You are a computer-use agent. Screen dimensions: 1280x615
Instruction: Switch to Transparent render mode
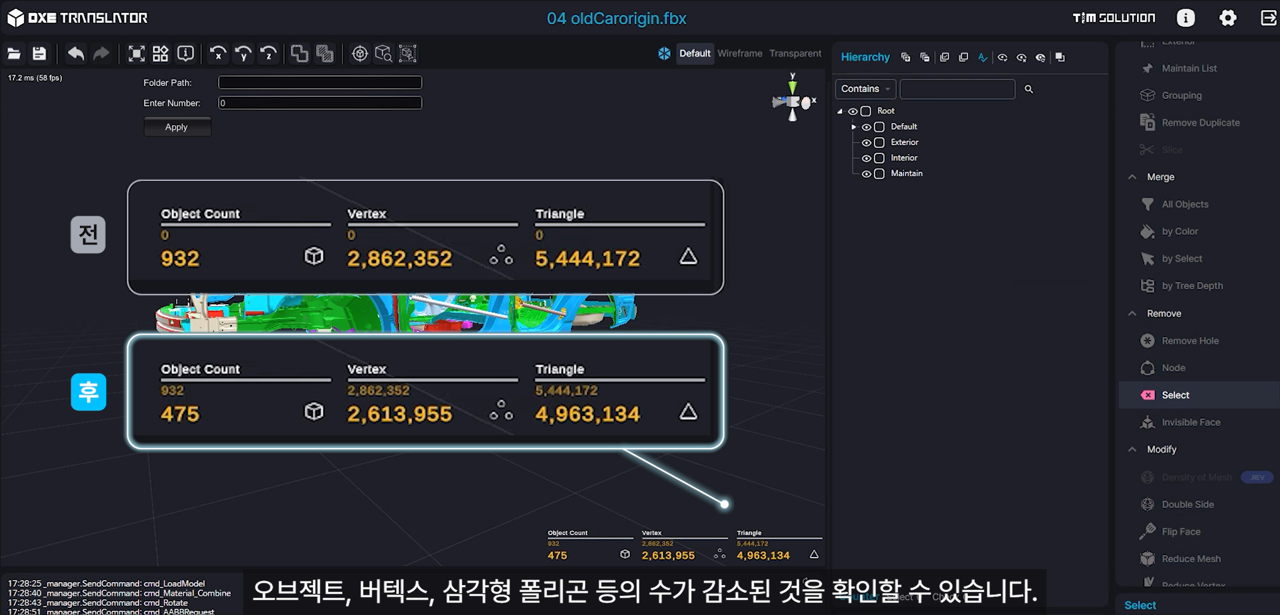tap(795, 54)
